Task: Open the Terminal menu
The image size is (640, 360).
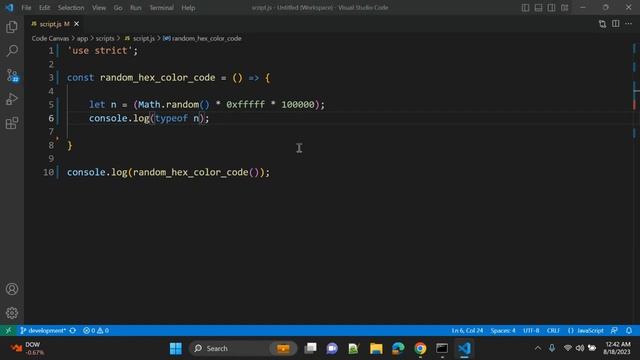Action: [161, 8]
